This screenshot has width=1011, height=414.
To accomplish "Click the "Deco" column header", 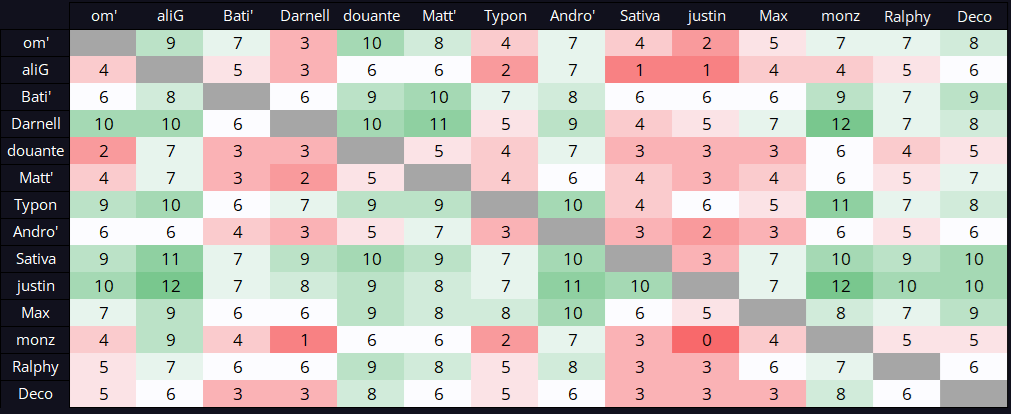I will tap(975, 17).
